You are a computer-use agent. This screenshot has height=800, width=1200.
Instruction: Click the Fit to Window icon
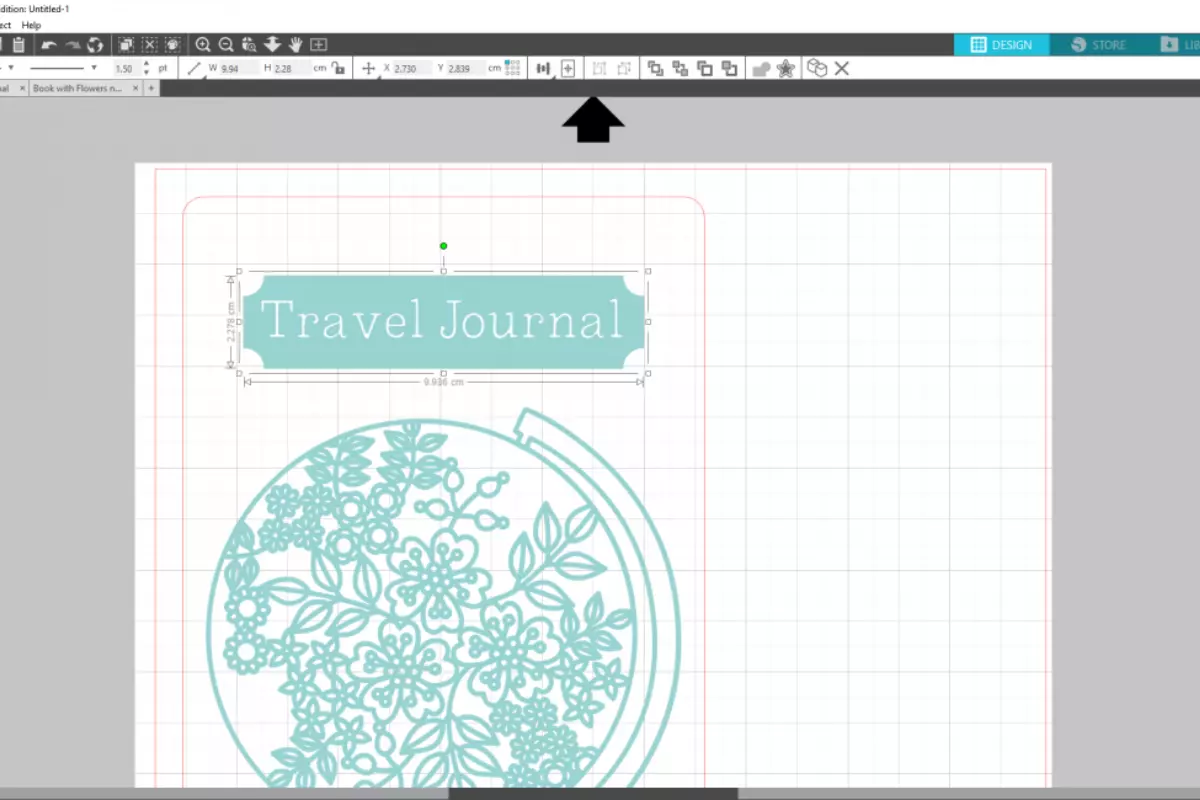click(x=319, y=45)
